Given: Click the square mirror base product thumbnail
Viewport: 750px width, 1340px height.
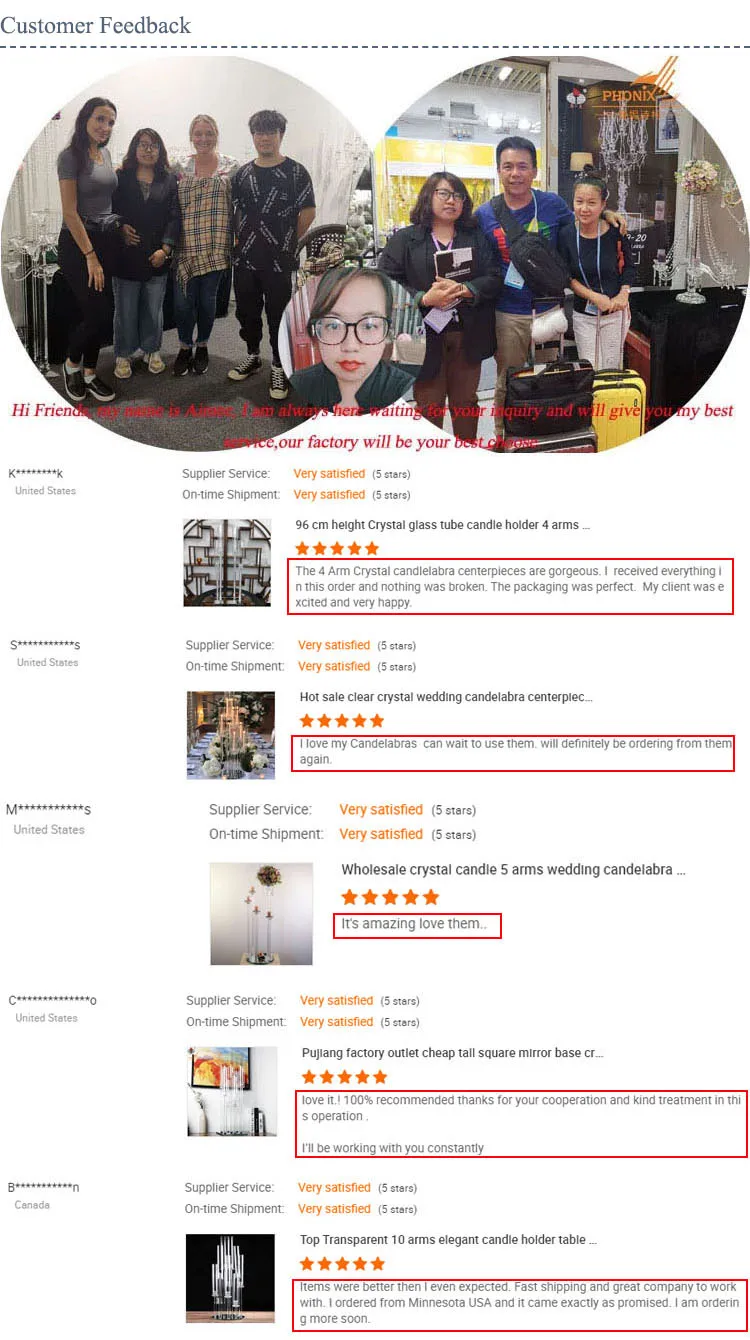Looking at the screenshot, I should [x=232, y=1091].
